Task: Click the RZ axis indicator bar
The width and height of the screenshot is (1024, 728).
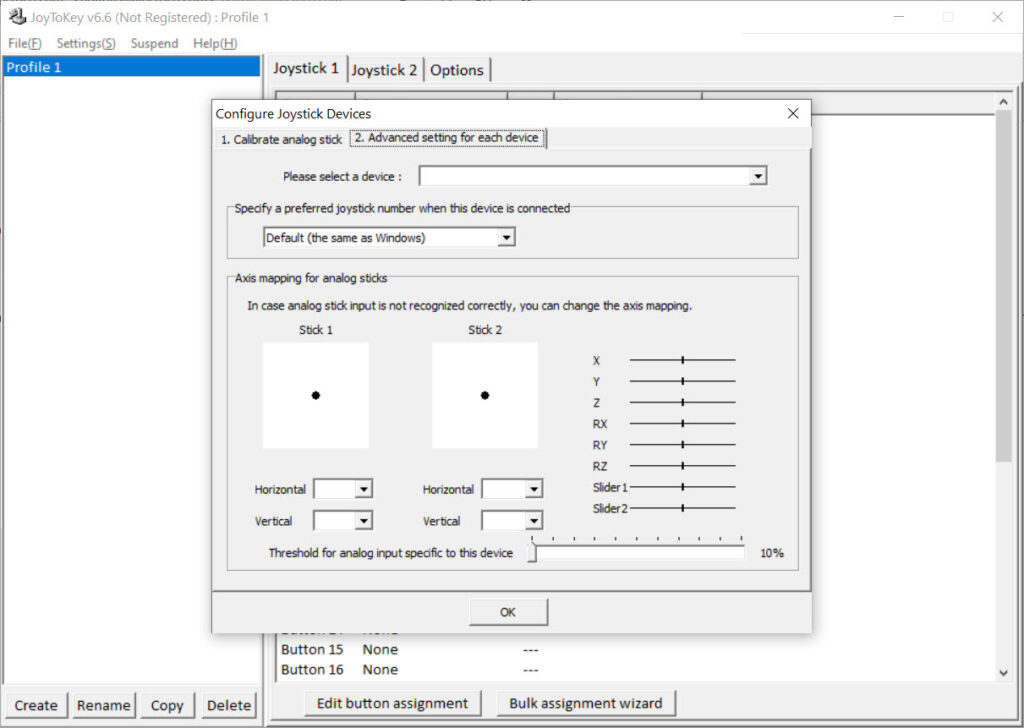Action: tap(682, 466)
